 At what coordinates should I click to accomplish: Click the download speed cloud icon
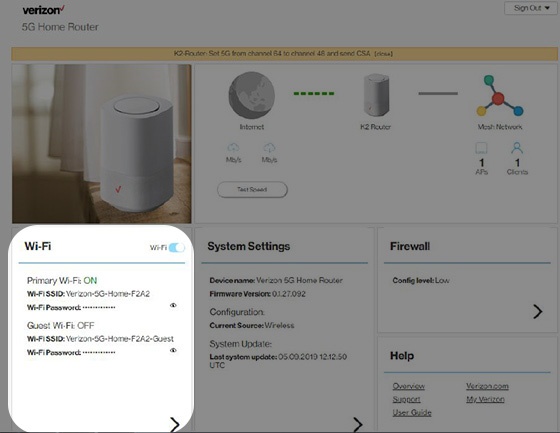click(233, 147)
